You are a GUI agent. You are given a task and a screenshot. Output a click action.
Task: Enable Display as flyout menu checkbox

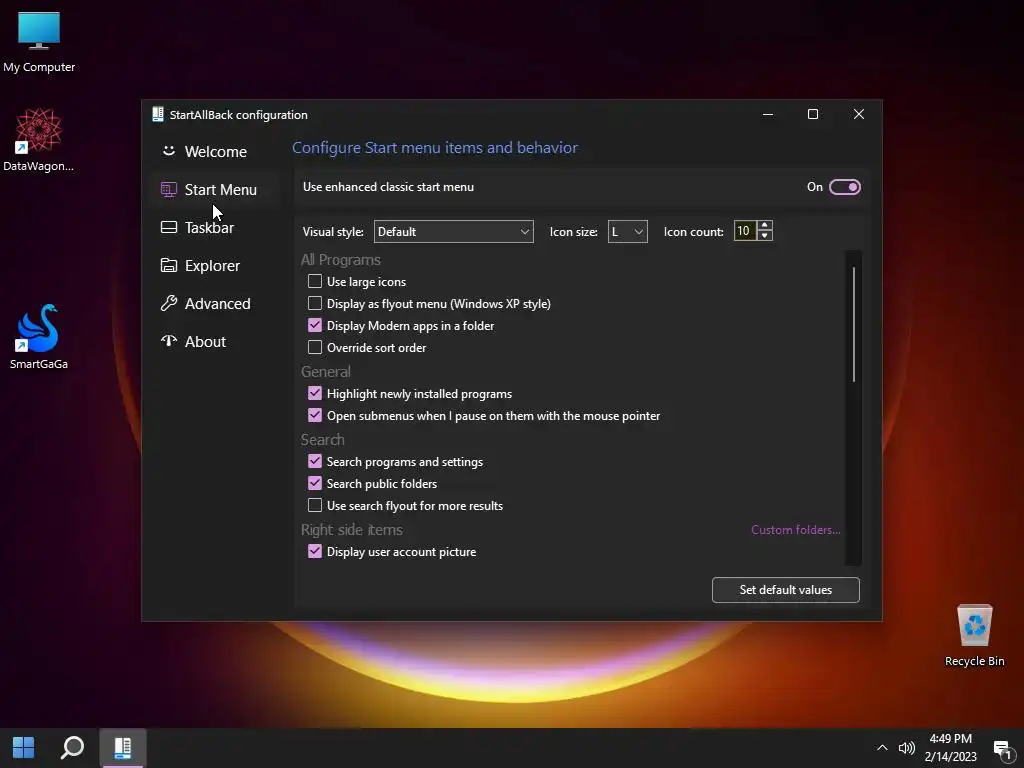[315, 304]
